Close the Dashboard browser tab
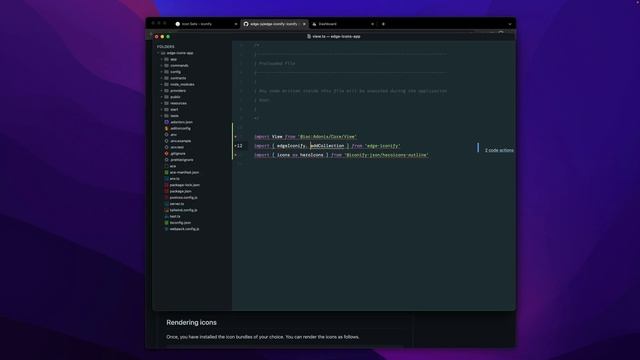This screenshot has width=640, height=360. 372,24
